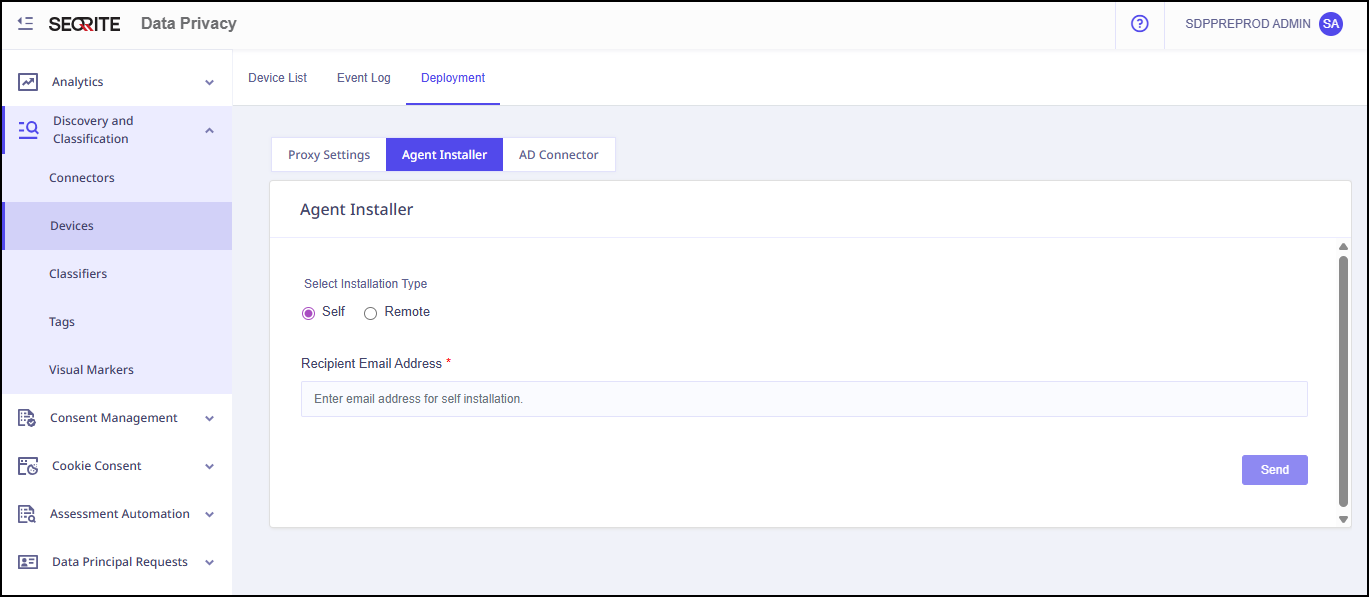
Task: Click the SA user avatar
Action: [1330, 24]
